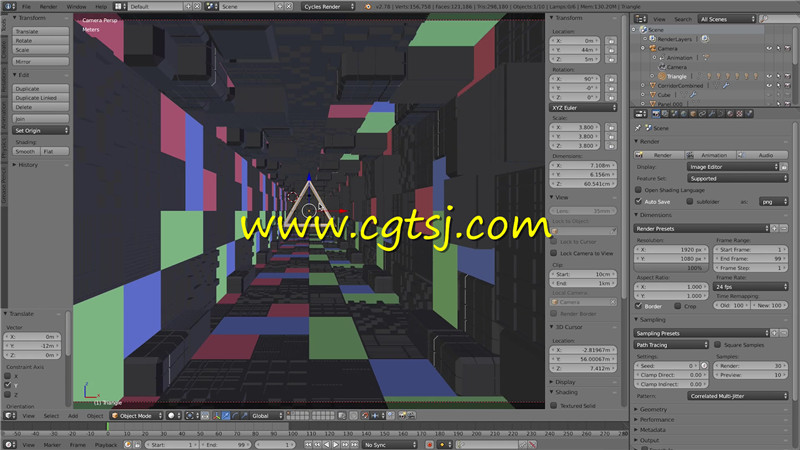This screenshot has width=800, height=450.
Task: Toggle renderability camera icon for Triangle row
Action: coord(787,77)
